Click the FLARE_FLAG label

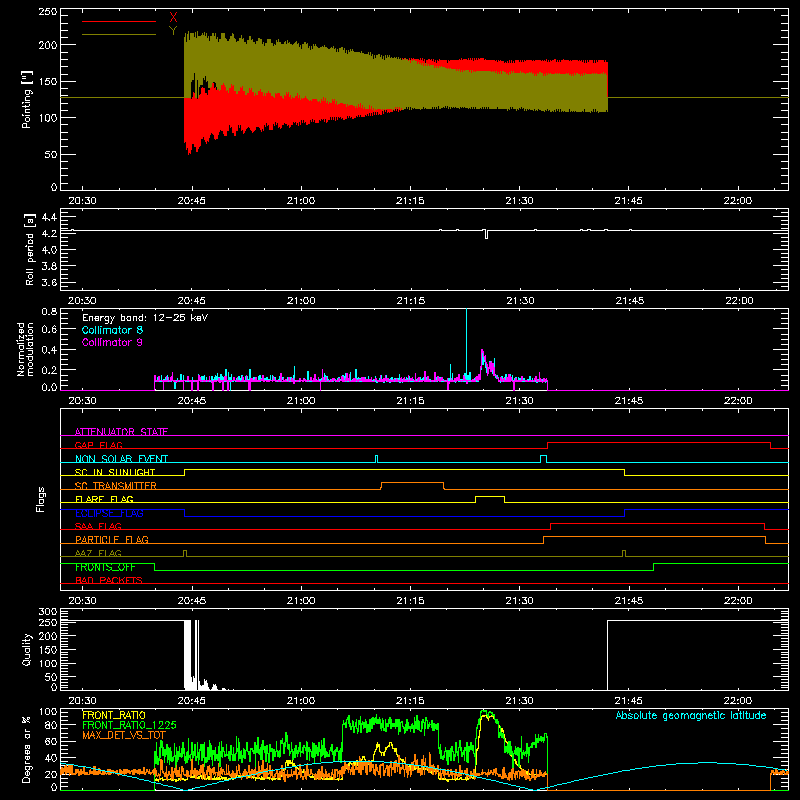[104, 499]
